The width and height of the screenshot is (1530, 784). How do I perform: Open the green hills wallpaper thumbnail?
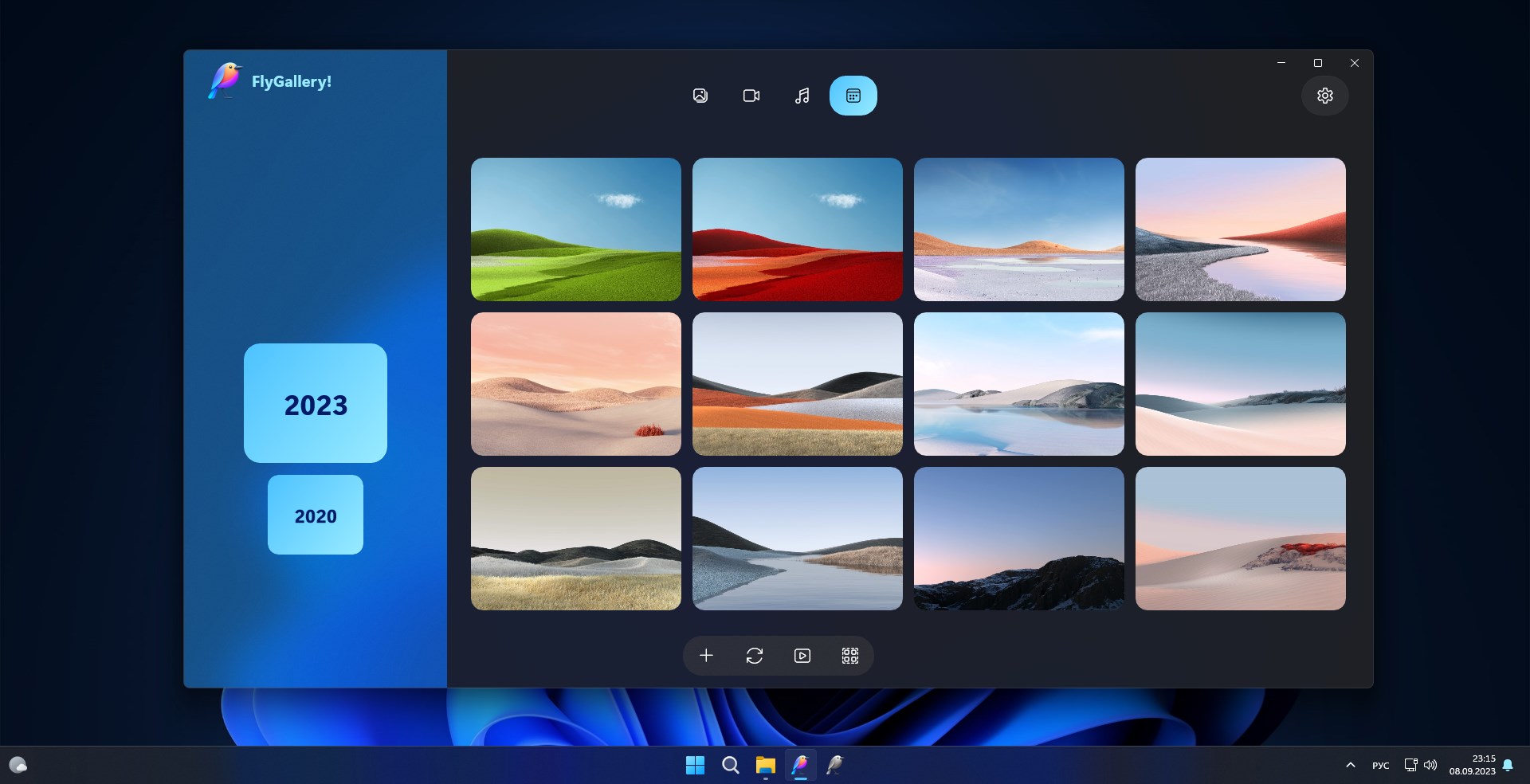pyautogui.click(x=576, y=229)
